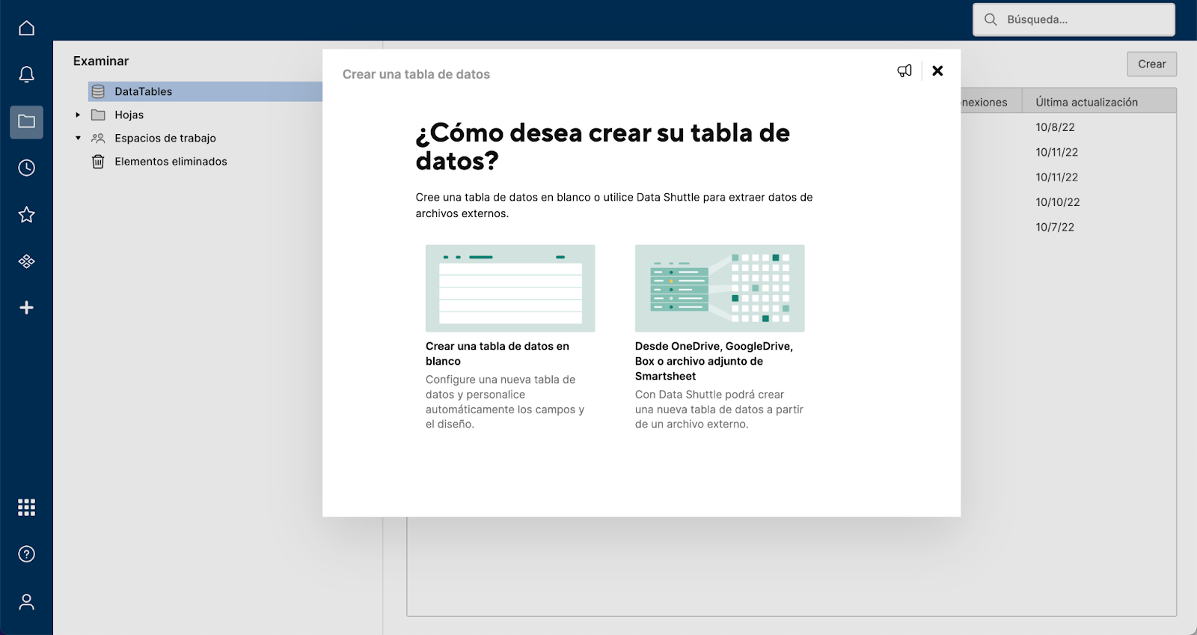The width and height of the screenshot is (1197, 635).
Task: Choose Crear una tabla de datos en blanco
Action: click(510, 300)
